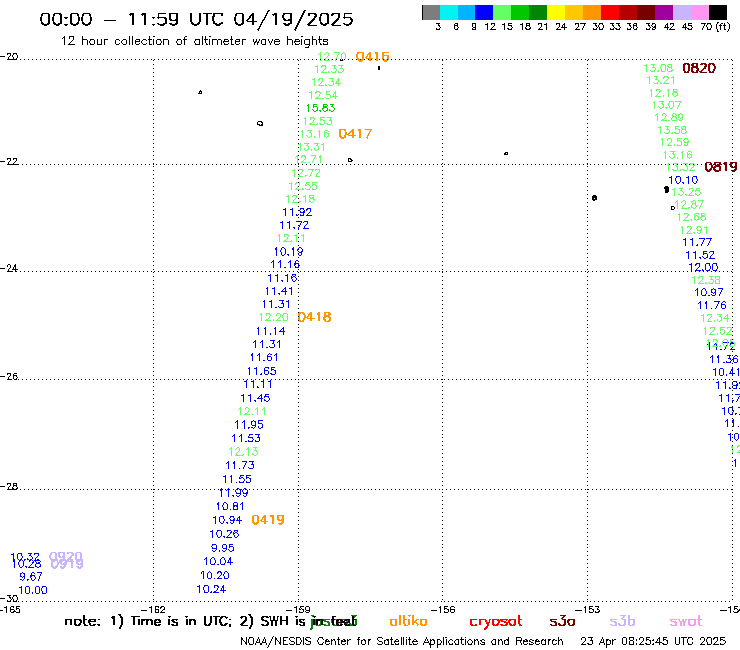The width and height of the screenshot is (740, 650).
Task: Click the cyan swatch in the legend
Action: tap(448, 12)
